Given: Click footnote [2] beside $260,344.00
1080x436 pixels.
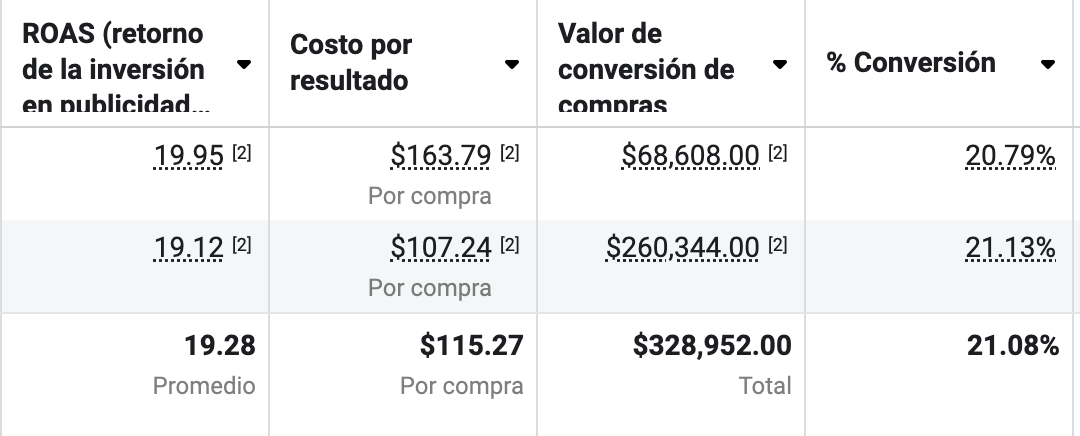Looking at the screenshot, I should [777, 244].
